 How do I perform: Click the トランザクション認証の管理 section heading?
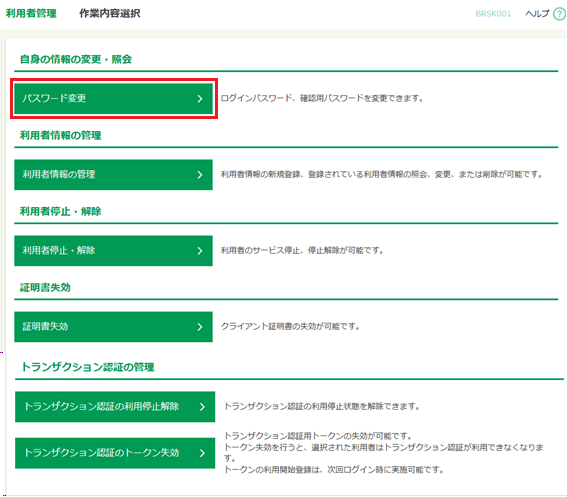(88, 367)
